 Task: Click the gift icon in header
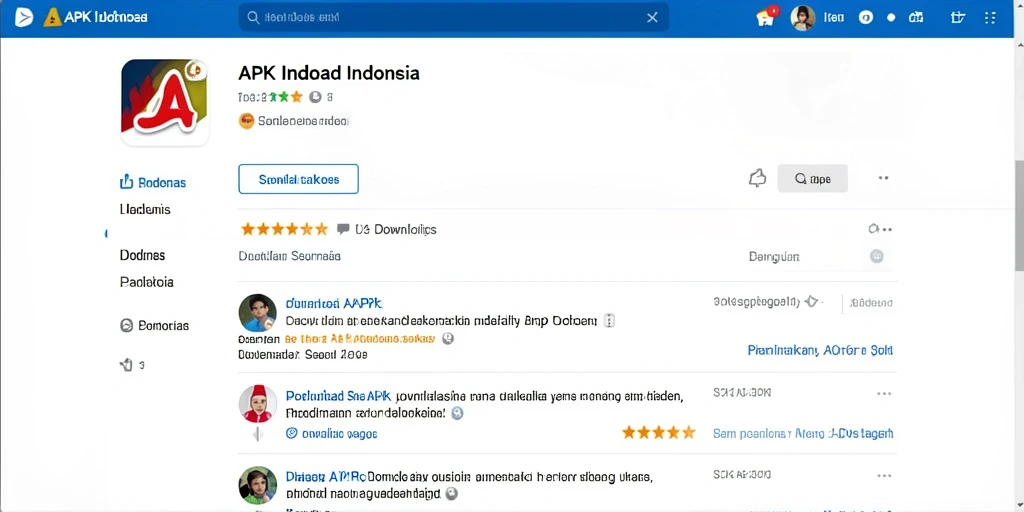[958, 18]
